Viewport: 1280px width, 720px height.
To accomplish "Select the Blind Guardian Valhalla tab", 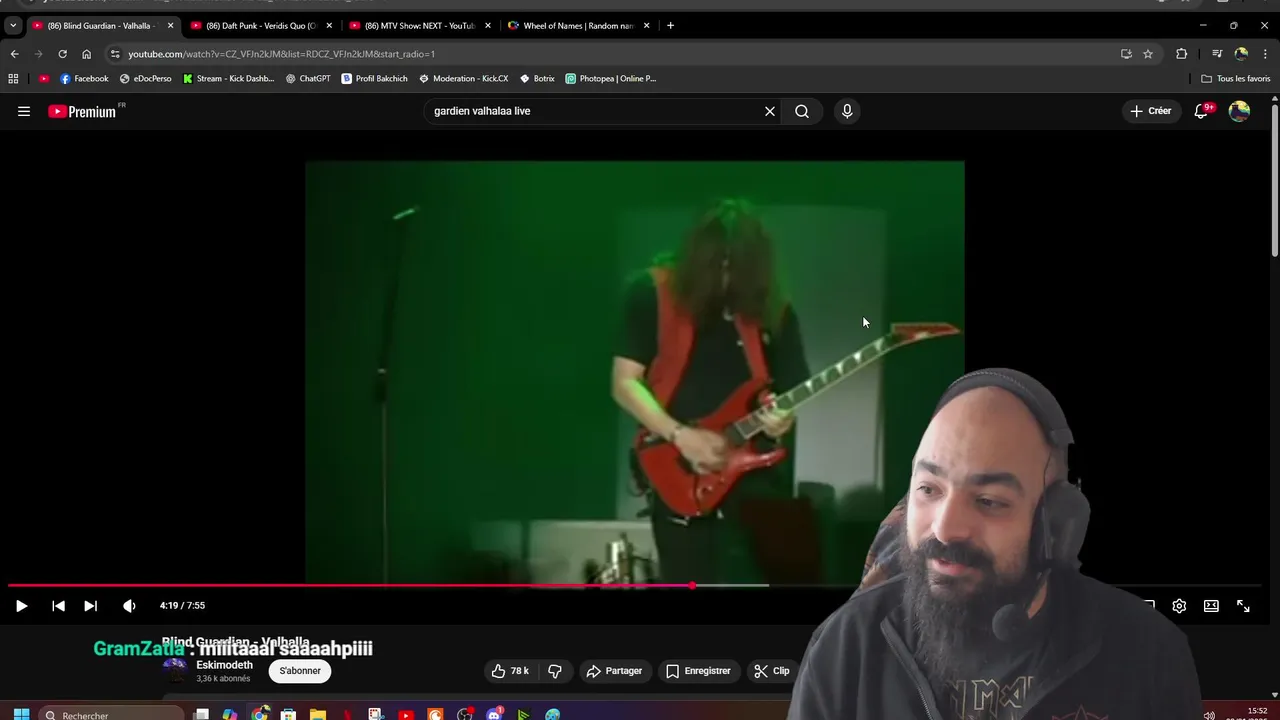I will click(101, 25).
